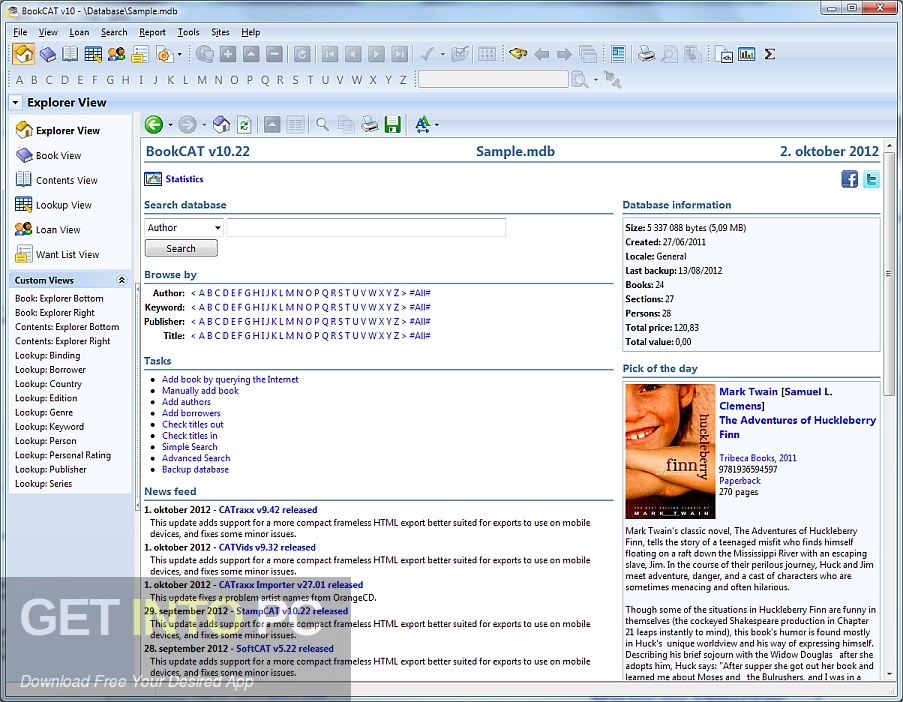Click the Refresh page icon in explorer toolbar

point(244,124)
